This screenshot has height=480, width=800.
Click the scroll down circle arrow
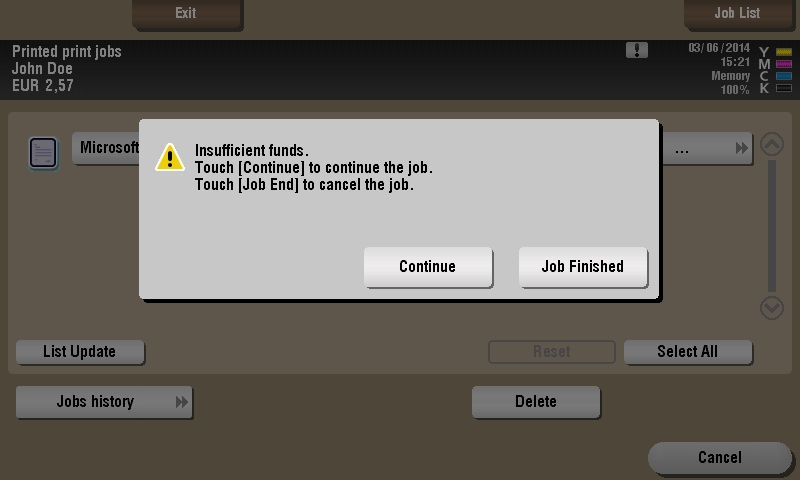[772, 308]
